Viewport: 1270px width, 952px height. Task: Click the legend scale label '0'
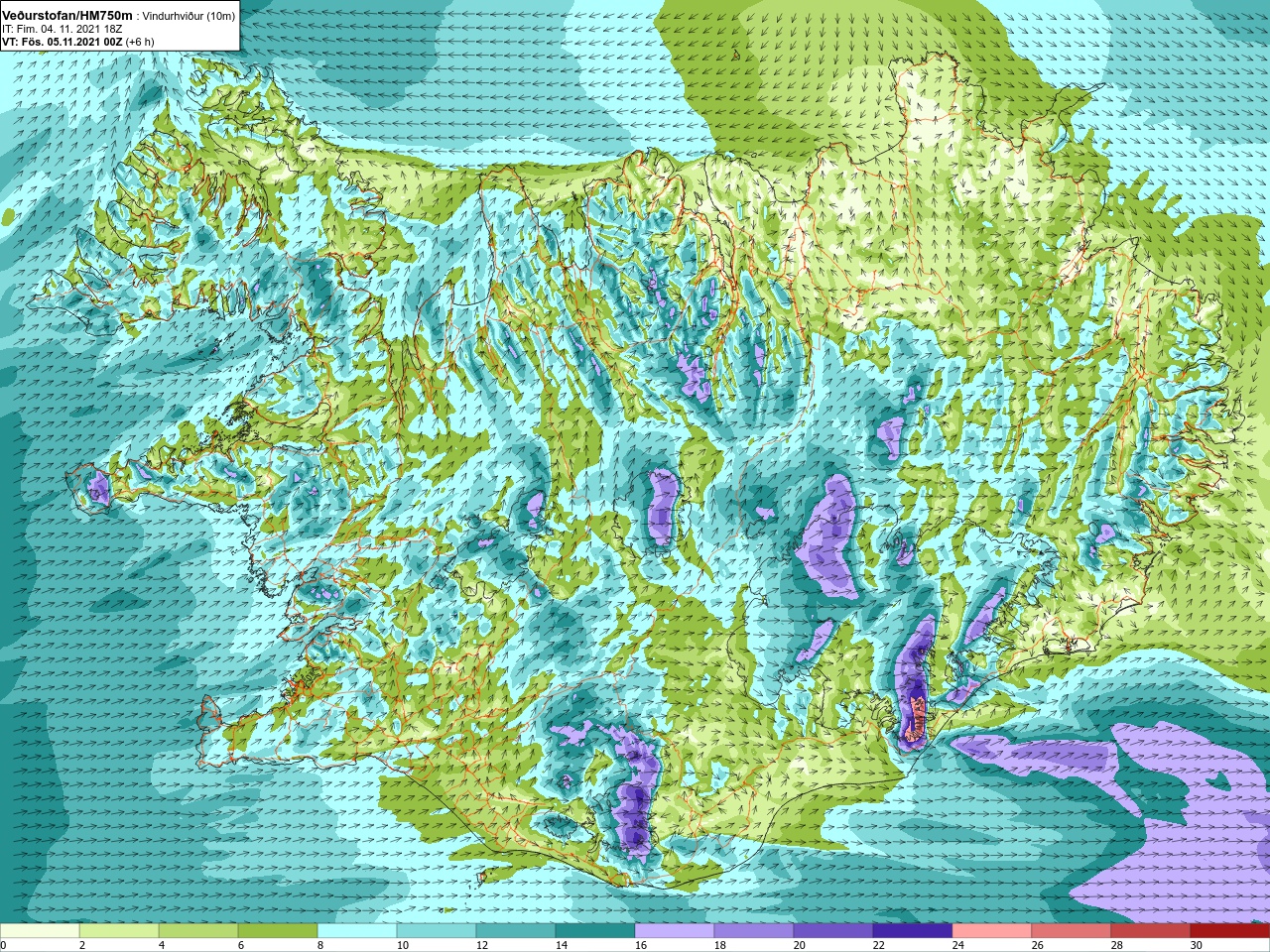(4, 945)
